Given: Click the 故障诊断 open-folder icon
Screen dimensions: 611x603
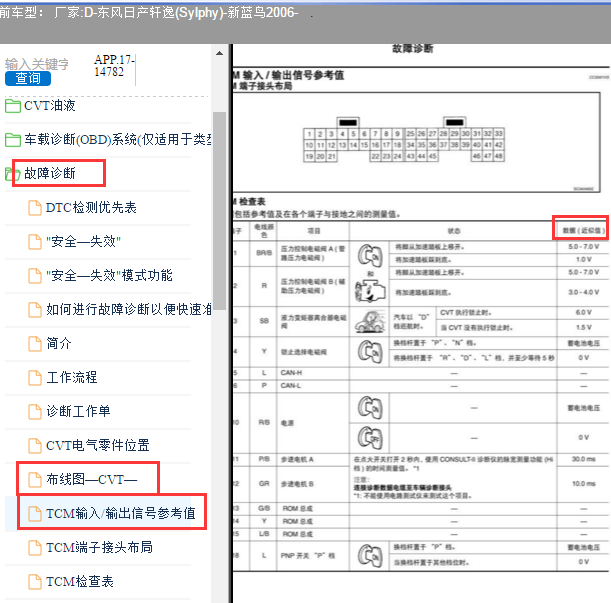Looking at the screenshot, I should click(13, 173).
